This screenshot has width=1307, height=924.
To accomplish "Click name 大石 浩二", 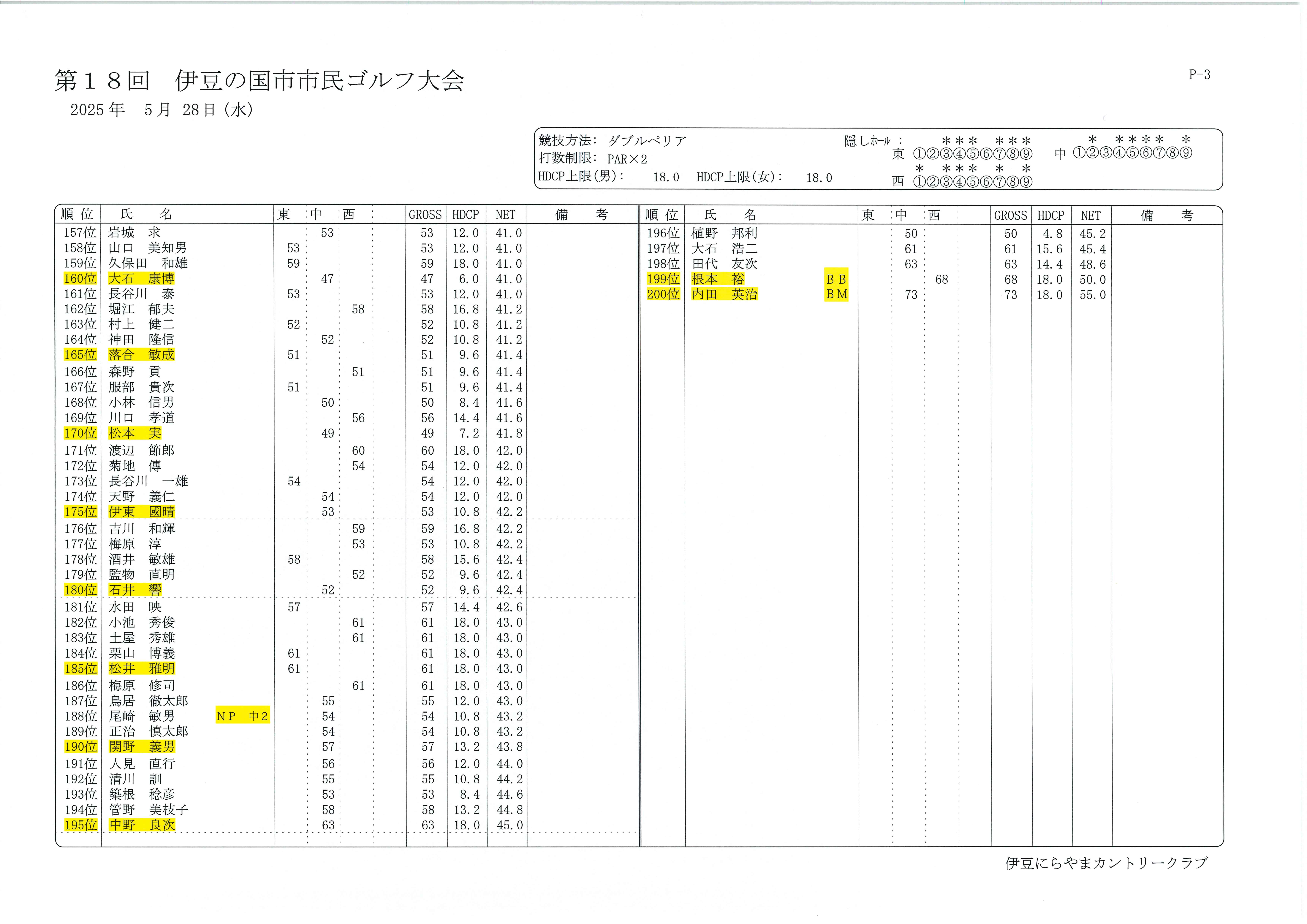I will [x=725, y=249].
